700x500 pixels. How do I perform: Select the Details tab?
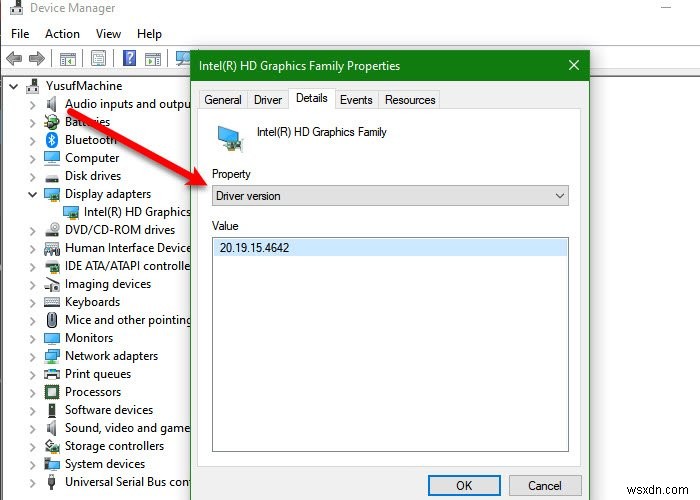point(312,98)
